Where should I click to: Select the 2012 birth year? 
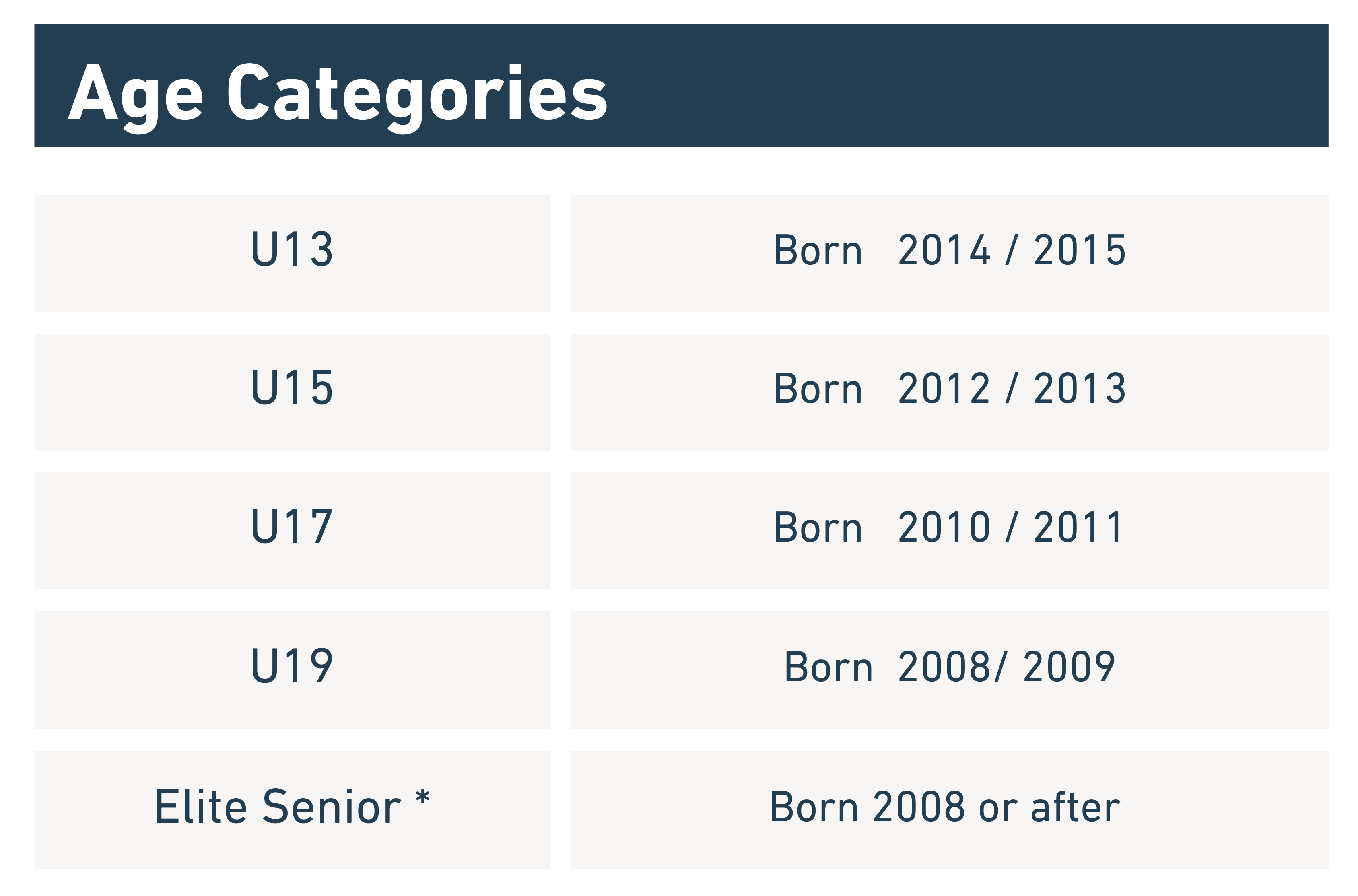(x=943, y=389)
